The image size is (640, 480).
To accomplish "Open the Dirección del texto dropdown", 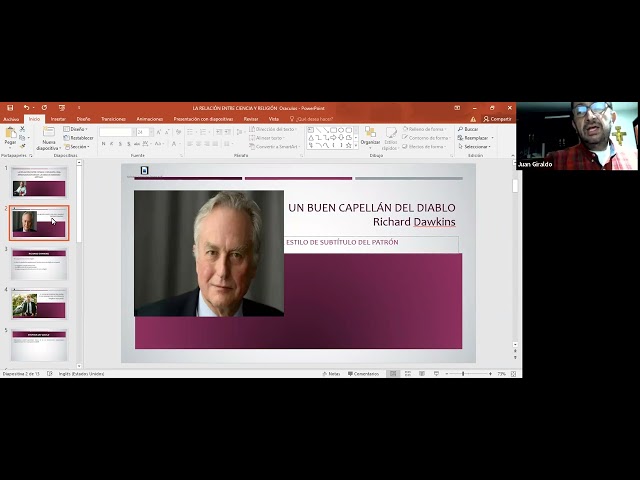I will 273,129.
